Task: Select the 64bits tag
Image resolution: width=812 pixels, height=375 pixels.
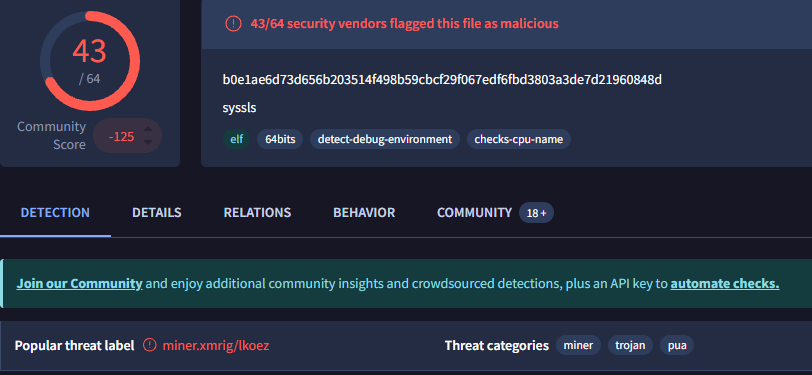Action: 280,139
